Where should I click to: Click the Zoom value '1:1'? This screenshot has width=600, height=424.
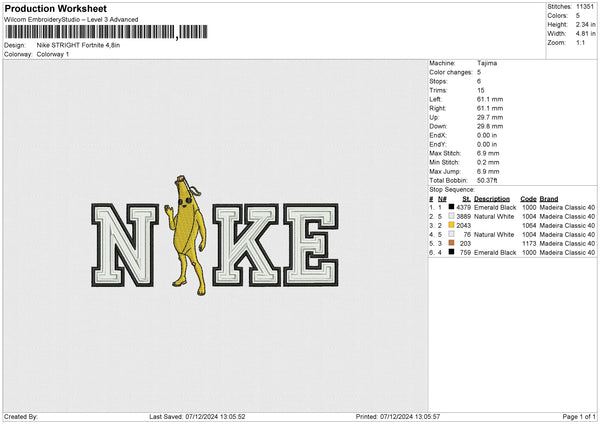(x=580, y=42)
